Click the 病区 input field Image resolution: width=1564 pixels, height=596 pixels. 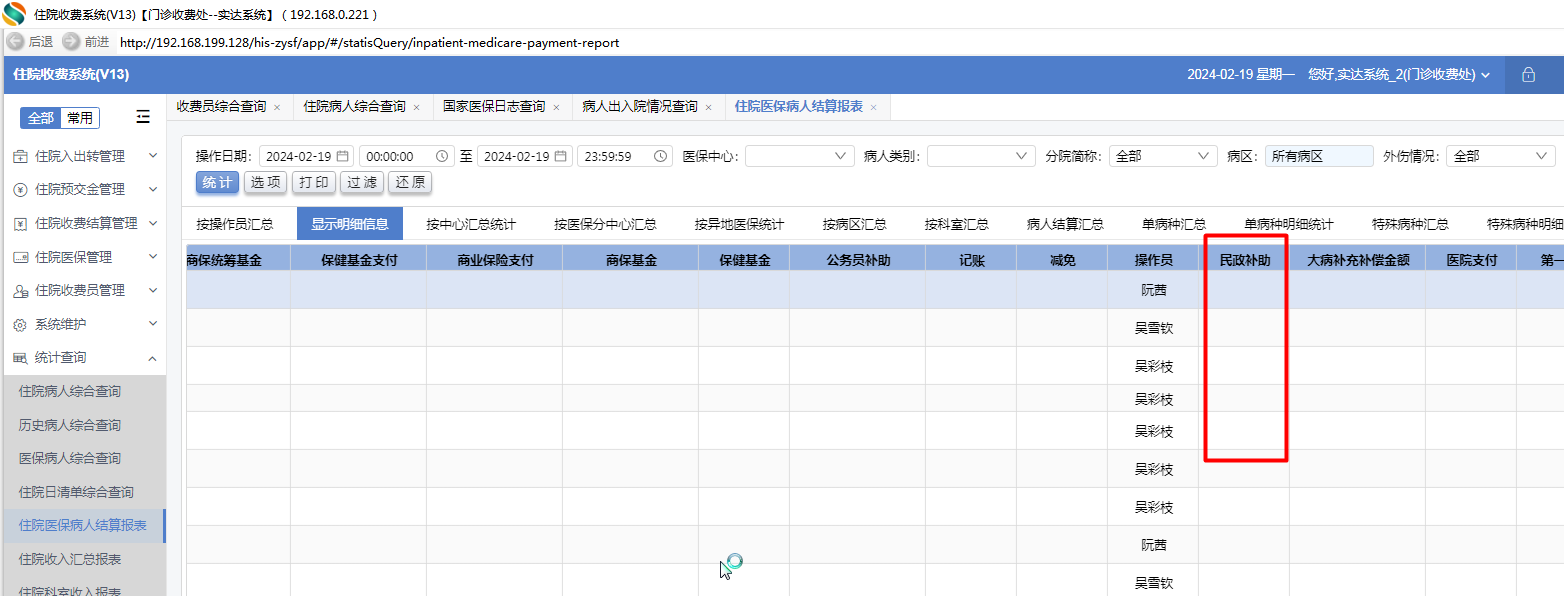pos(1319,156)
